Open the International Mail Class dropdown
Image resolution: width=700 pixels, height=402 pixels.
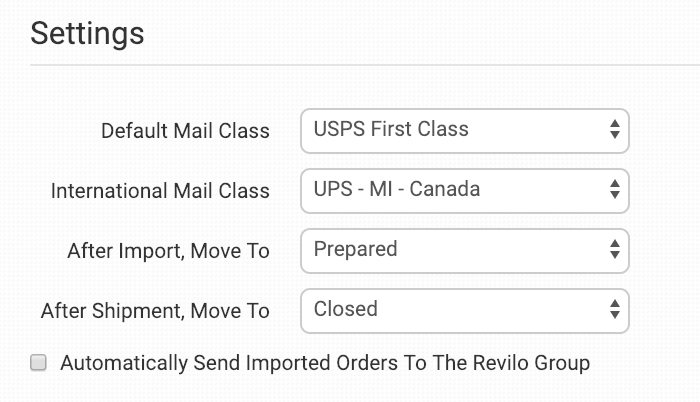(464, 190)
